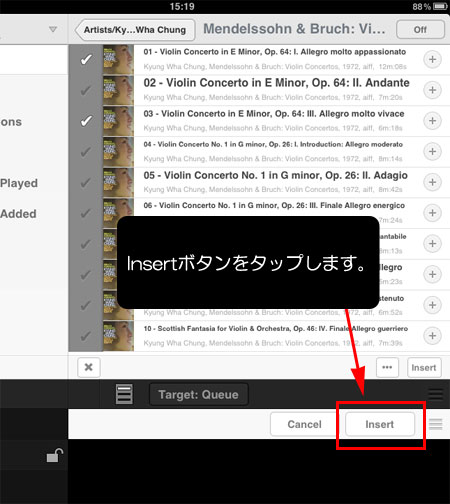Open album art thumbnail of track 01
This screenshot has height=504, width=450.
click(118, 60)
